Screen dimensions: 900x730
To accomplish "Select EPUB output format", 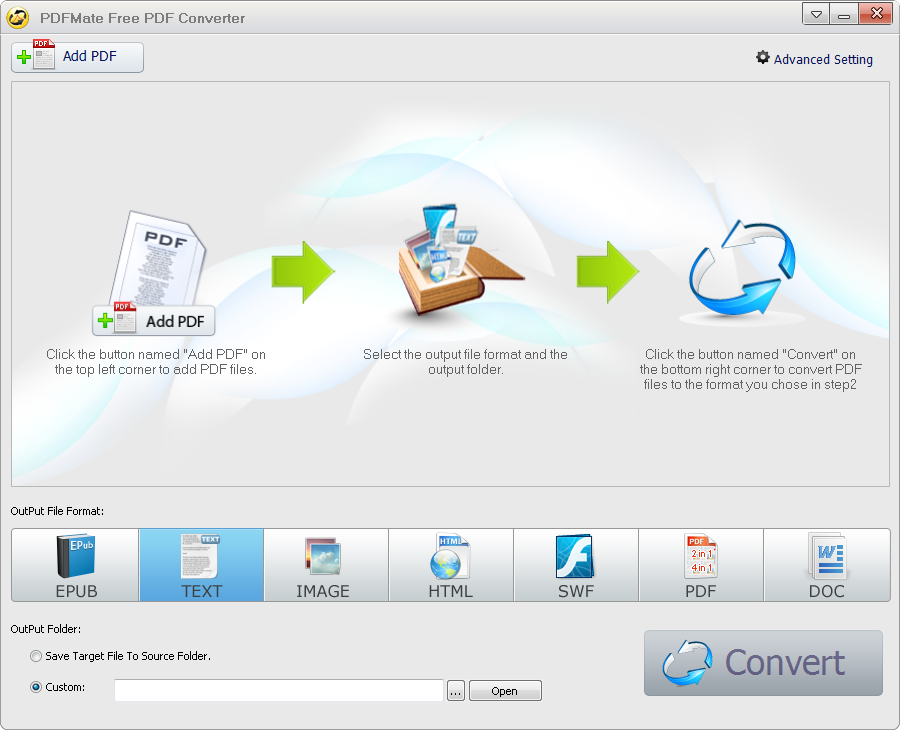I will pos(75,565).
